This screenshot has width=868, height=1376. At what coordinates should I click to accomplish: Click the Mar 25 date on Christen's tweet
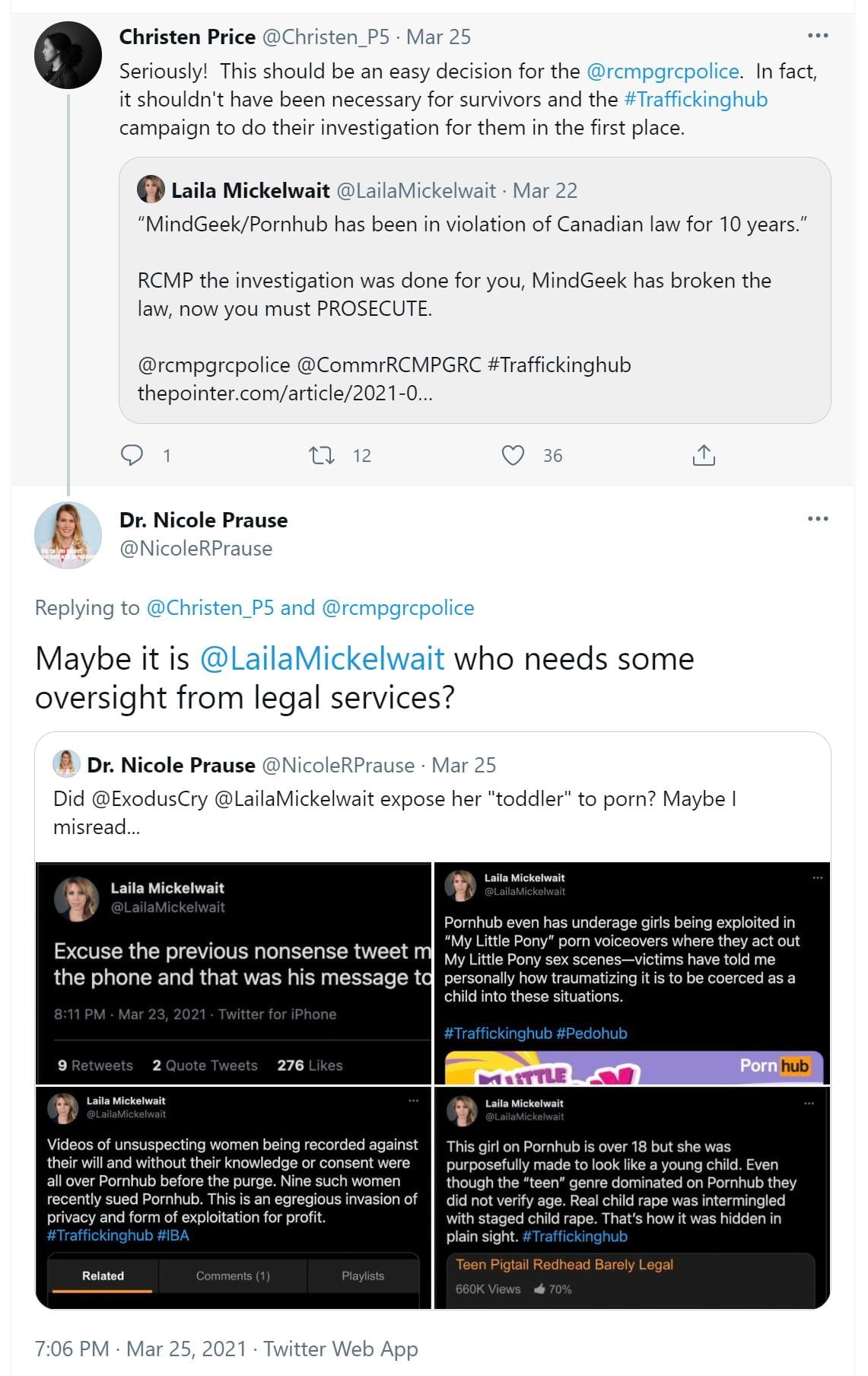tap(438, 37)
